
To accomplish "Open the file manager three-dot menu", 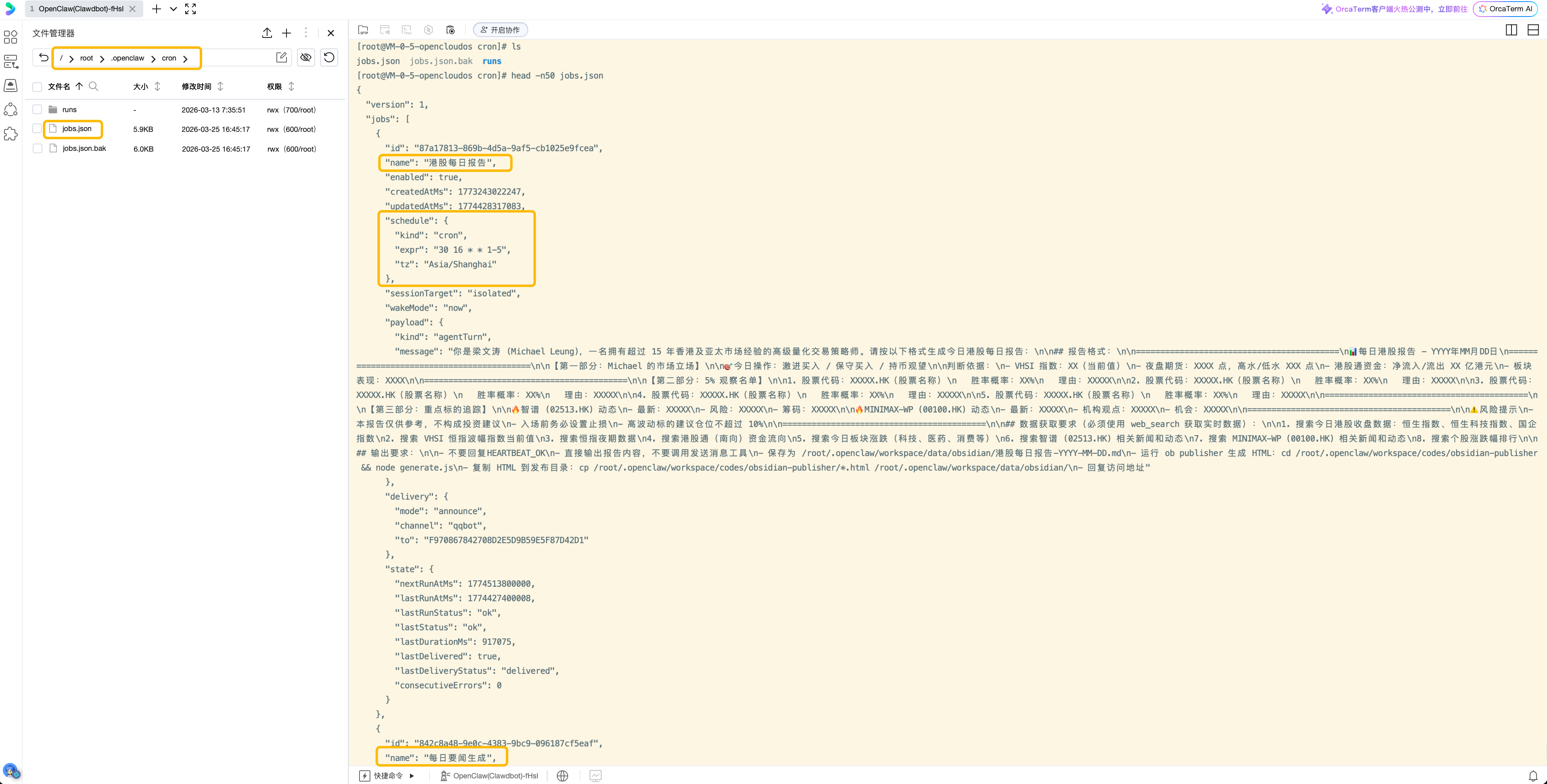I will click(x=306, y=33).
